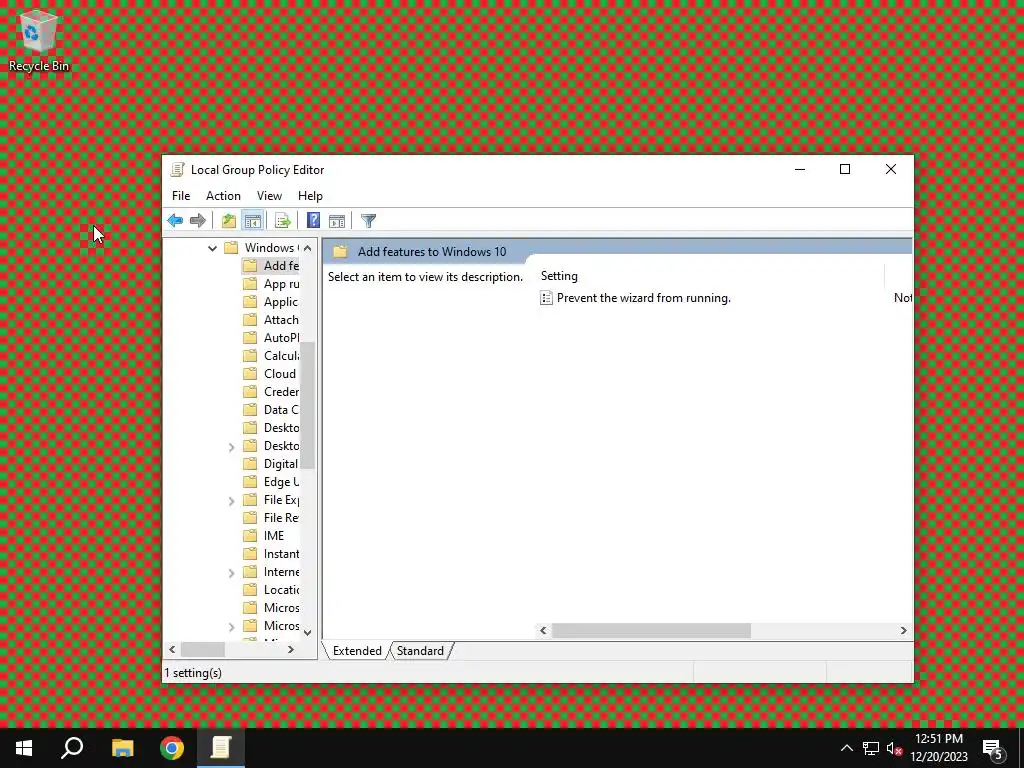The image size is (1024, 768).
Task: Click the Group Policy Editor taskbar button
Action: tap(221, 748)
